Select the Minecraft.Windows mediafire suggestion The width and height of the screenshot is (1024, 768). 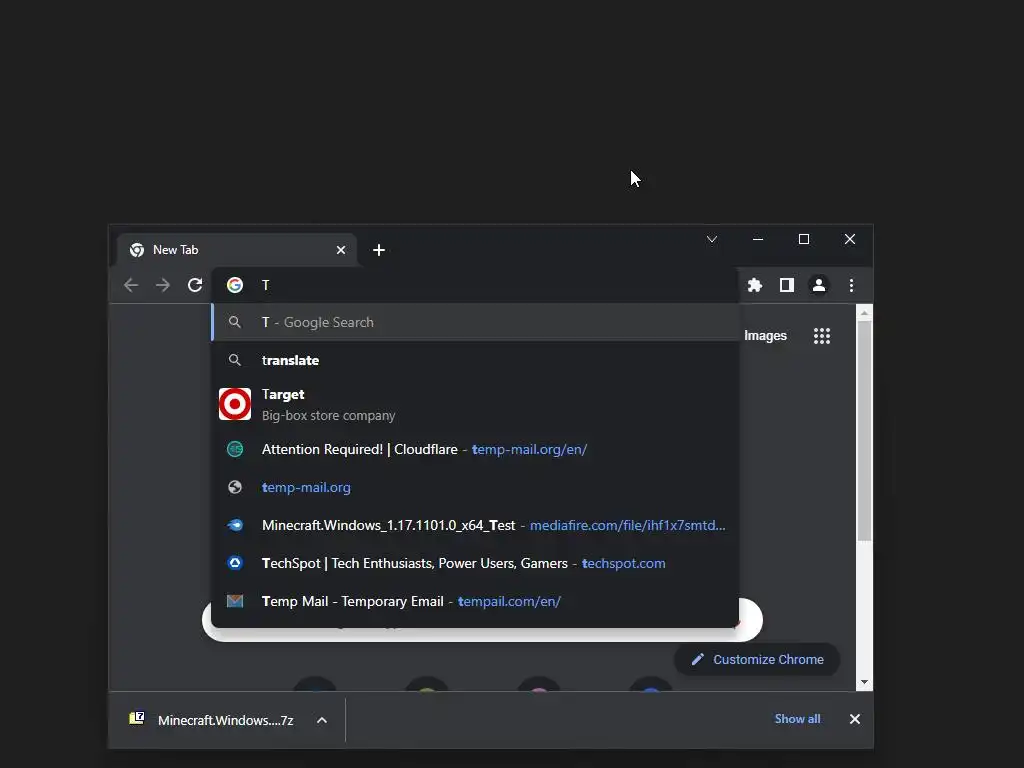(x=476, y=525)
